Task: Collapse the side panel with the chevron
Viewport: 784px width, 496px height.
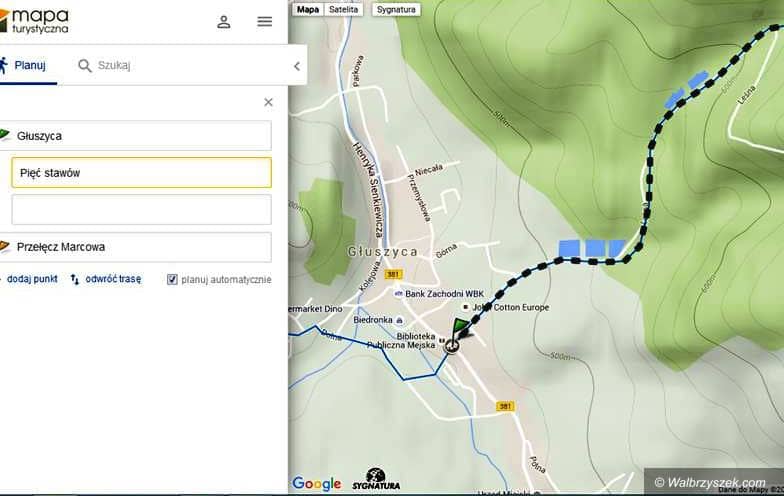Action: click(x=296, y=66)
